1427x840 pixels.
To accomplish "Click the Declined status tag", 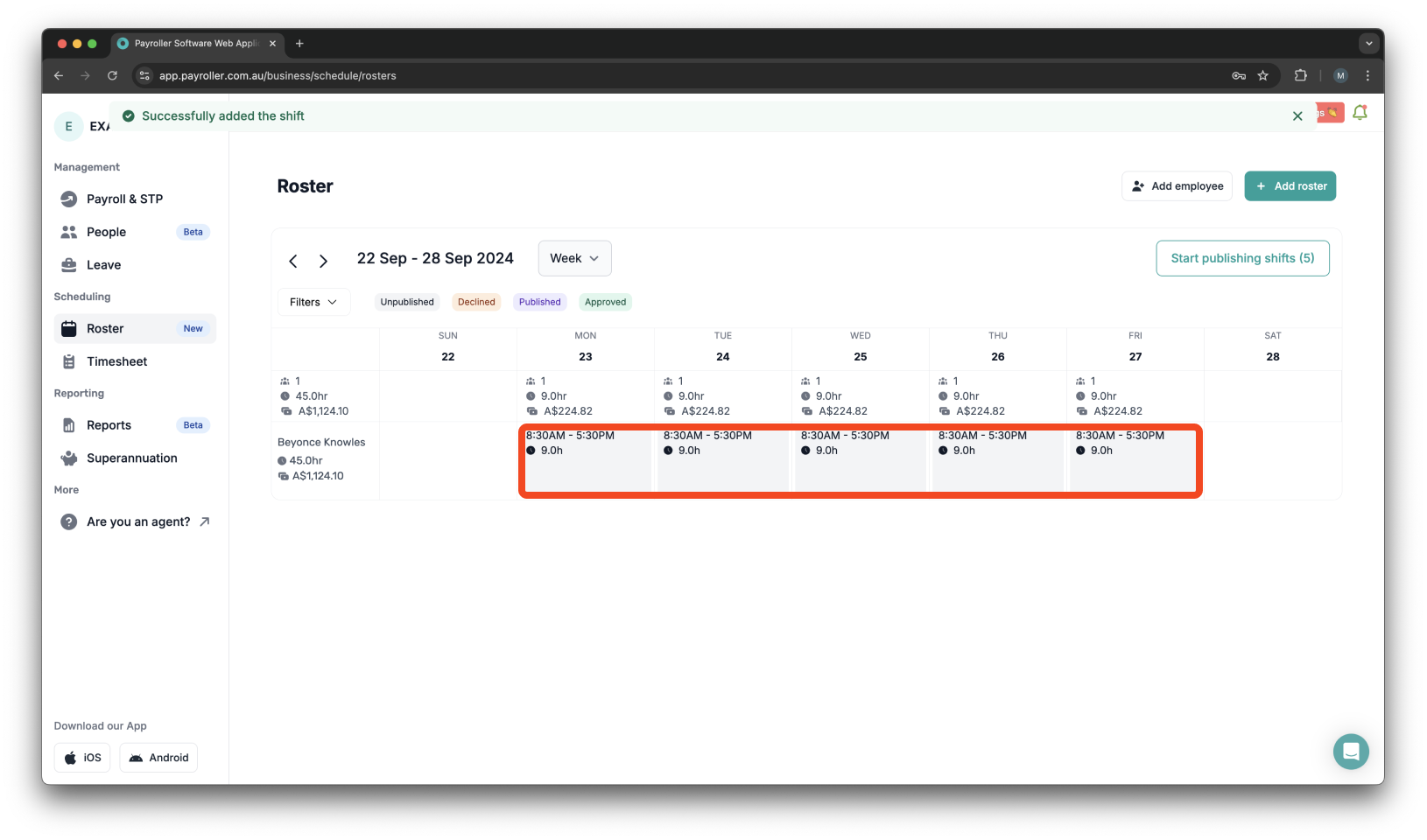I will [476, 302].
